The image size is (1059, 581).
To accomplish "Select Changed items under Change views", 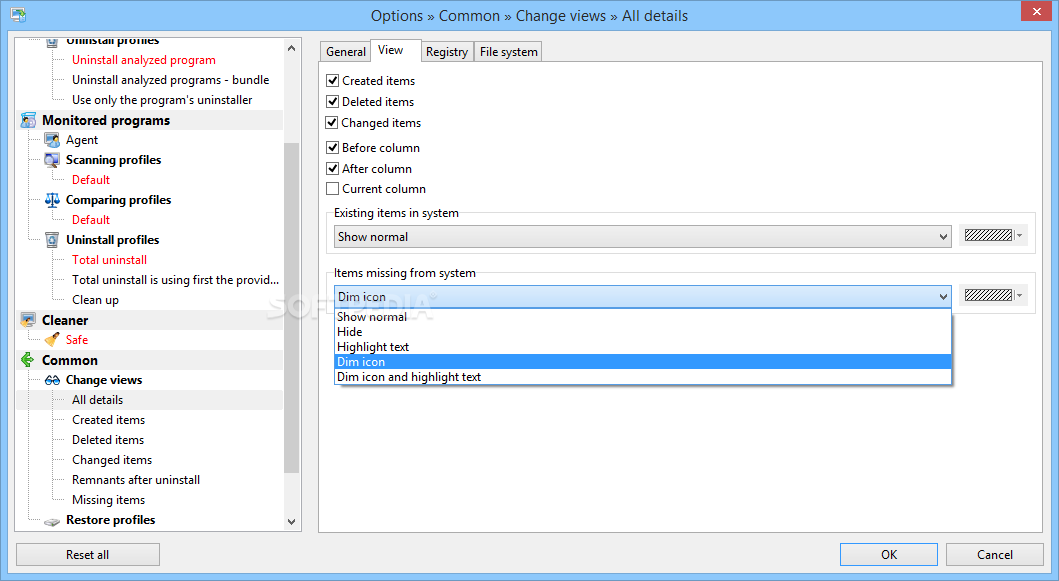I will point(112,460).
